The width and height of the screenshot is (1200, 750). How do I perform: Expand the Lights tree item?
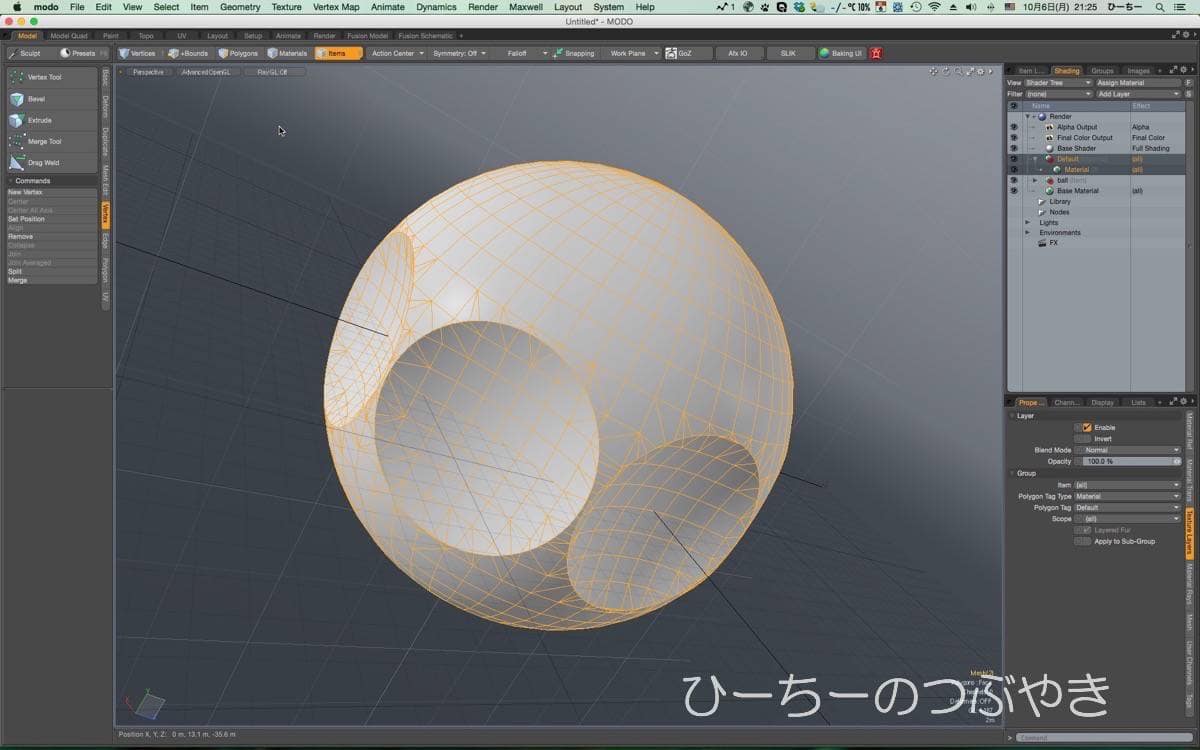tap(1027, 222)
